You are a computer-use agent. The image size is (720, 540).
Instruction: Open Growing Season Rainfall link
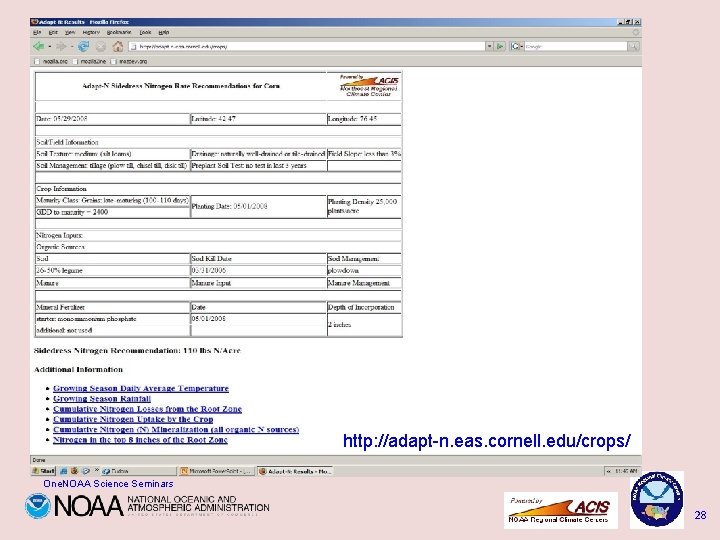coord(101,399)
